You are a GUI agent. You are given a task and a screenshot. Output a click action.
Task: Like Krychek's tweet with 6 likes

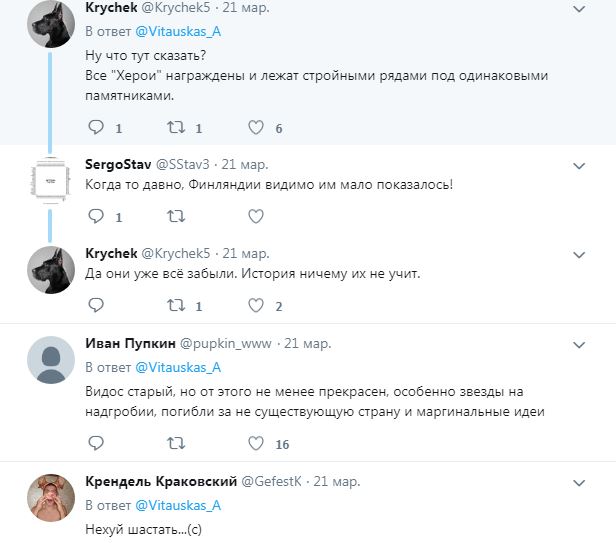255,127
